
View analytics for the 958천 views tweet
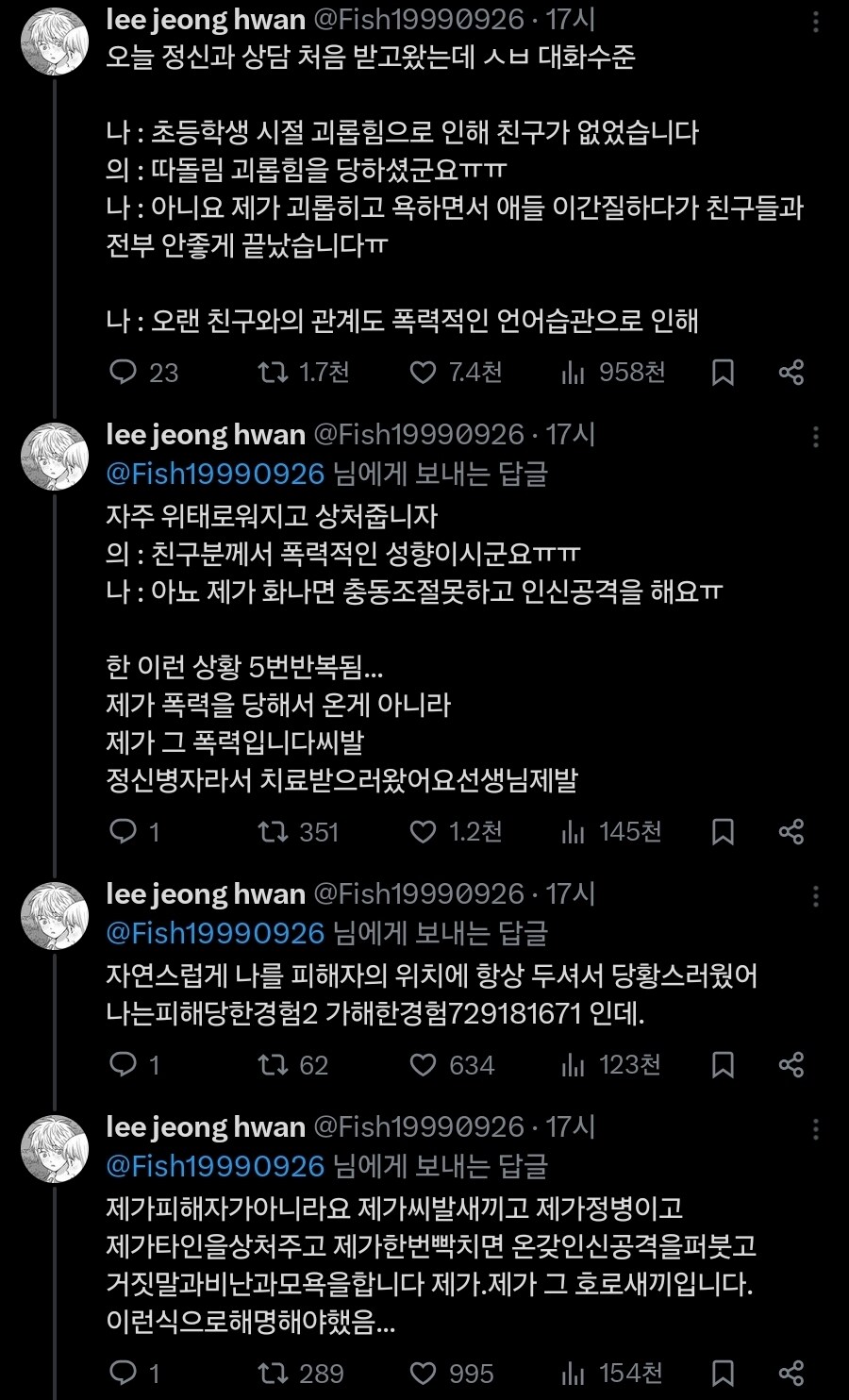(574, 372)
